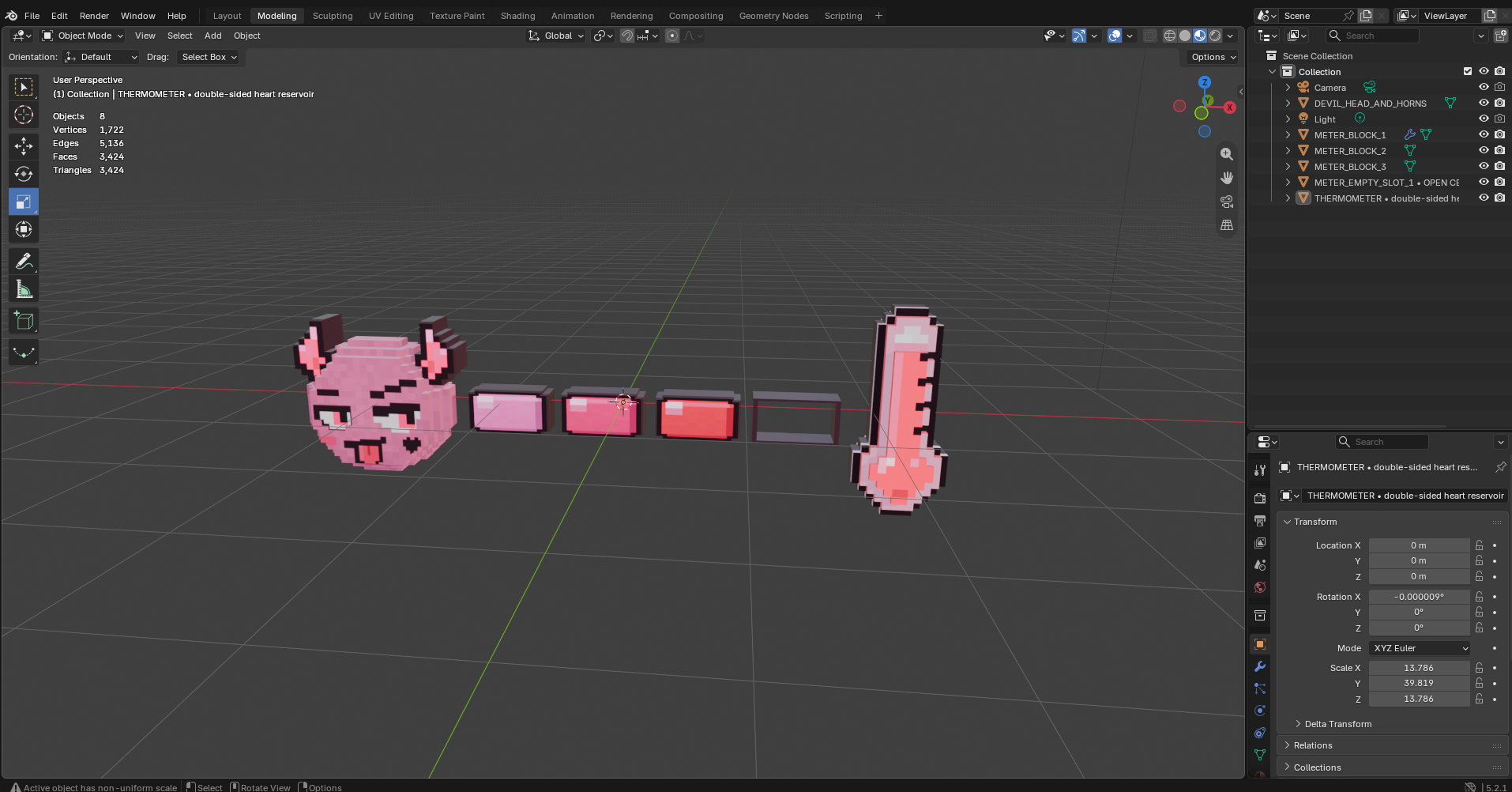
Task: Open XYZ Euler rotation mode dropdown
Action: (1420, 648)
